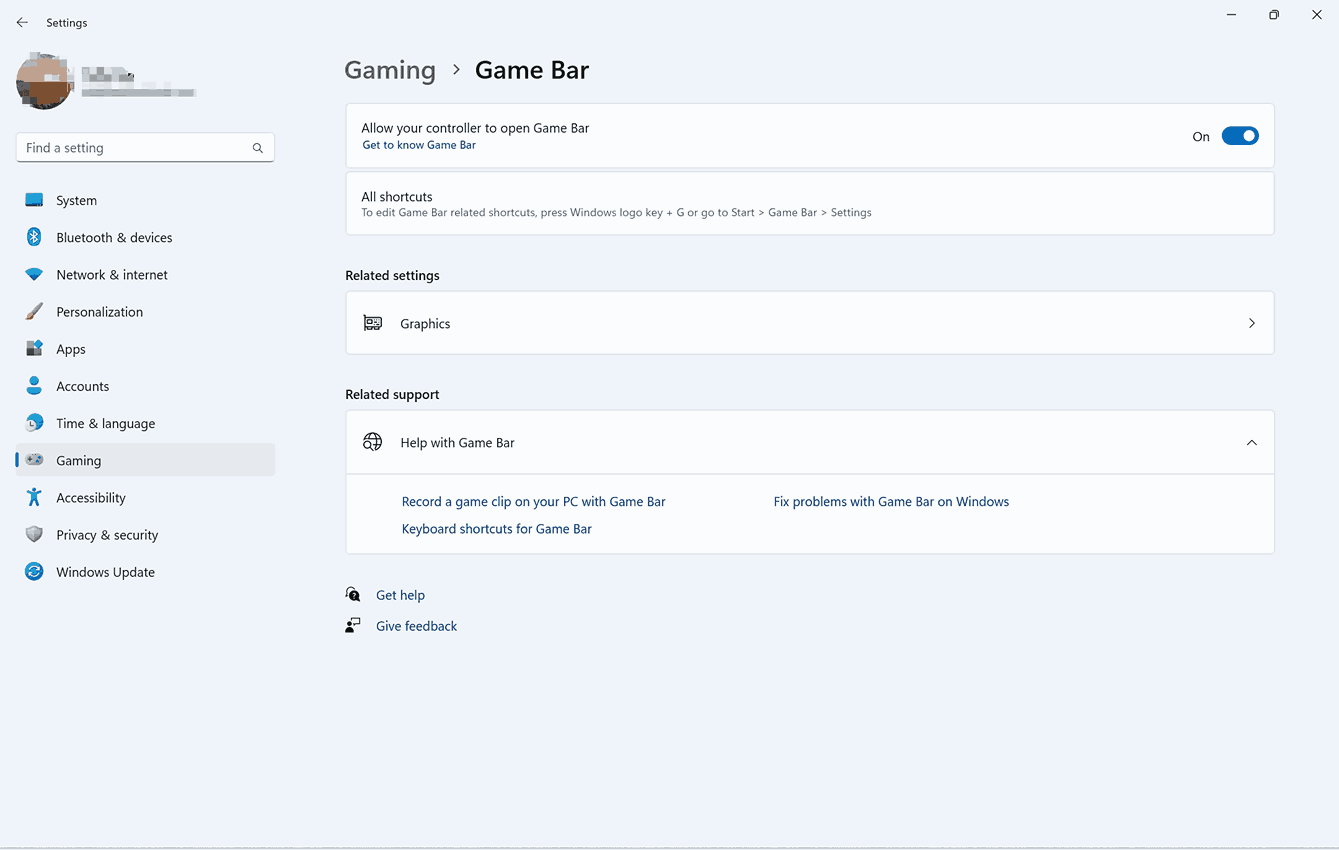Click the Gaming breadcrumb
This screenshot has height=850, width=1339.
tap(390, 70)
